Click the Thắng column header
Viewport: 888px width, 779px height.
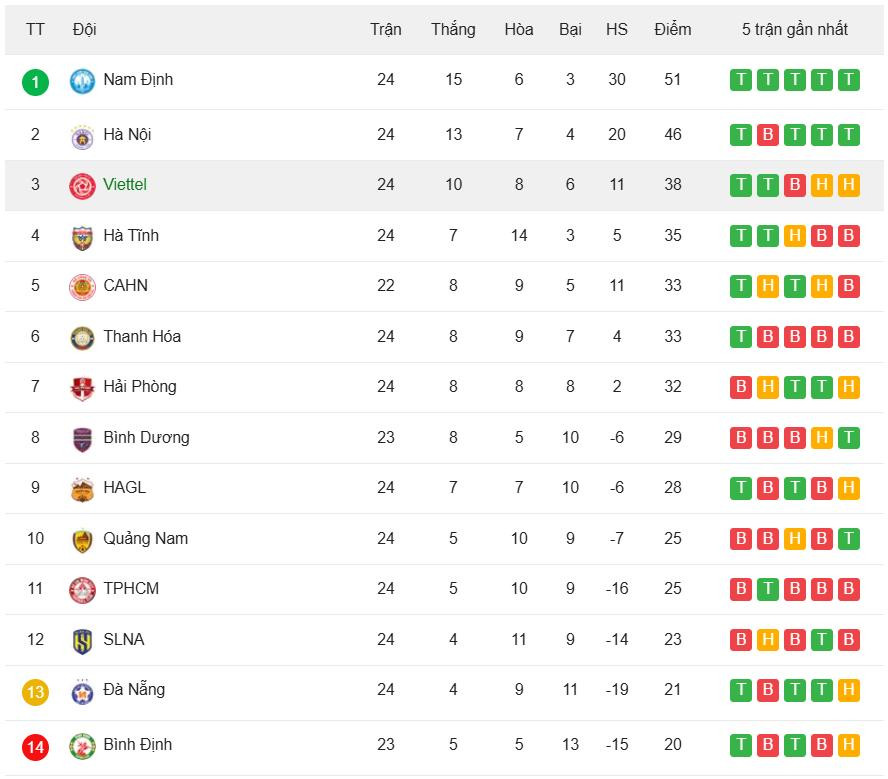tap(453, 29)
